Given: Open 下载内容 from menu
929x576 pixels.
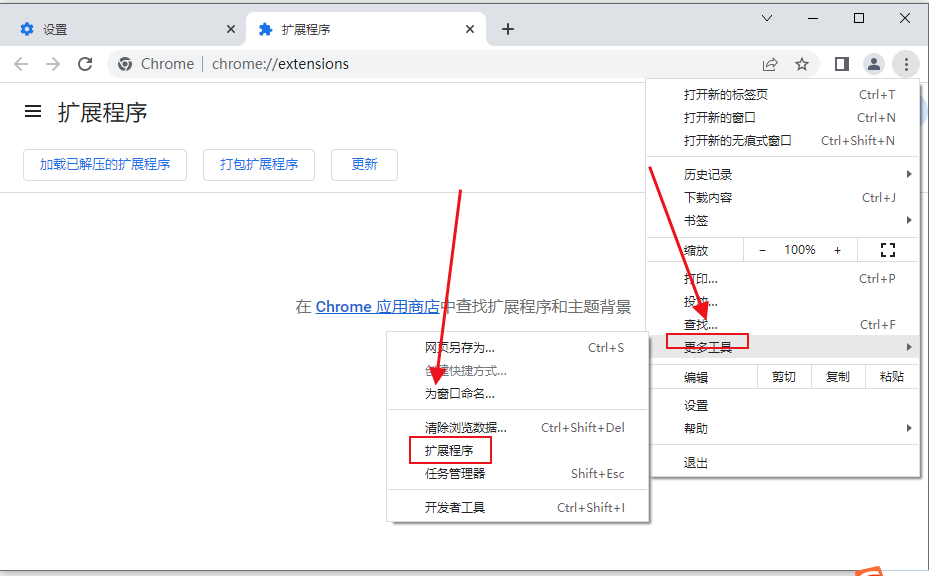Looking at the screenshot, I should 783,198.
